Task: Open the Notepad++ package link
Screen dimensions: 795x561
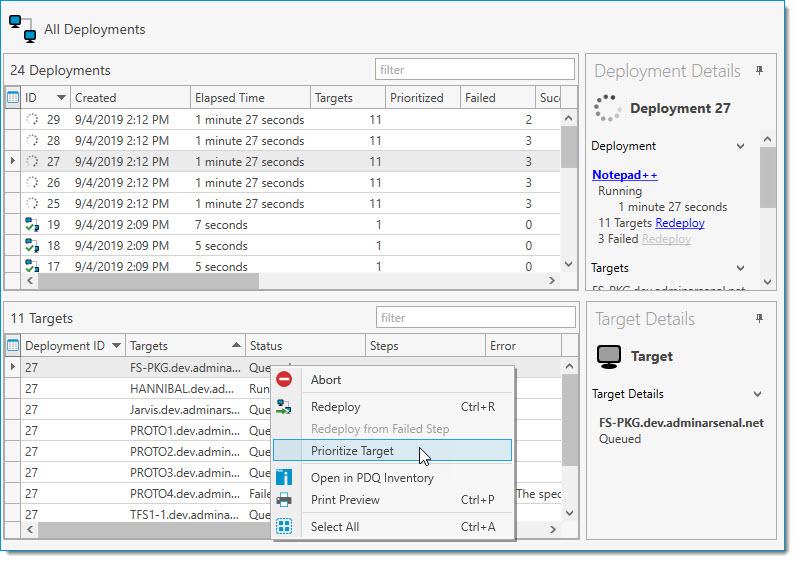Action: pyautogui.click(x=625, y=175)
